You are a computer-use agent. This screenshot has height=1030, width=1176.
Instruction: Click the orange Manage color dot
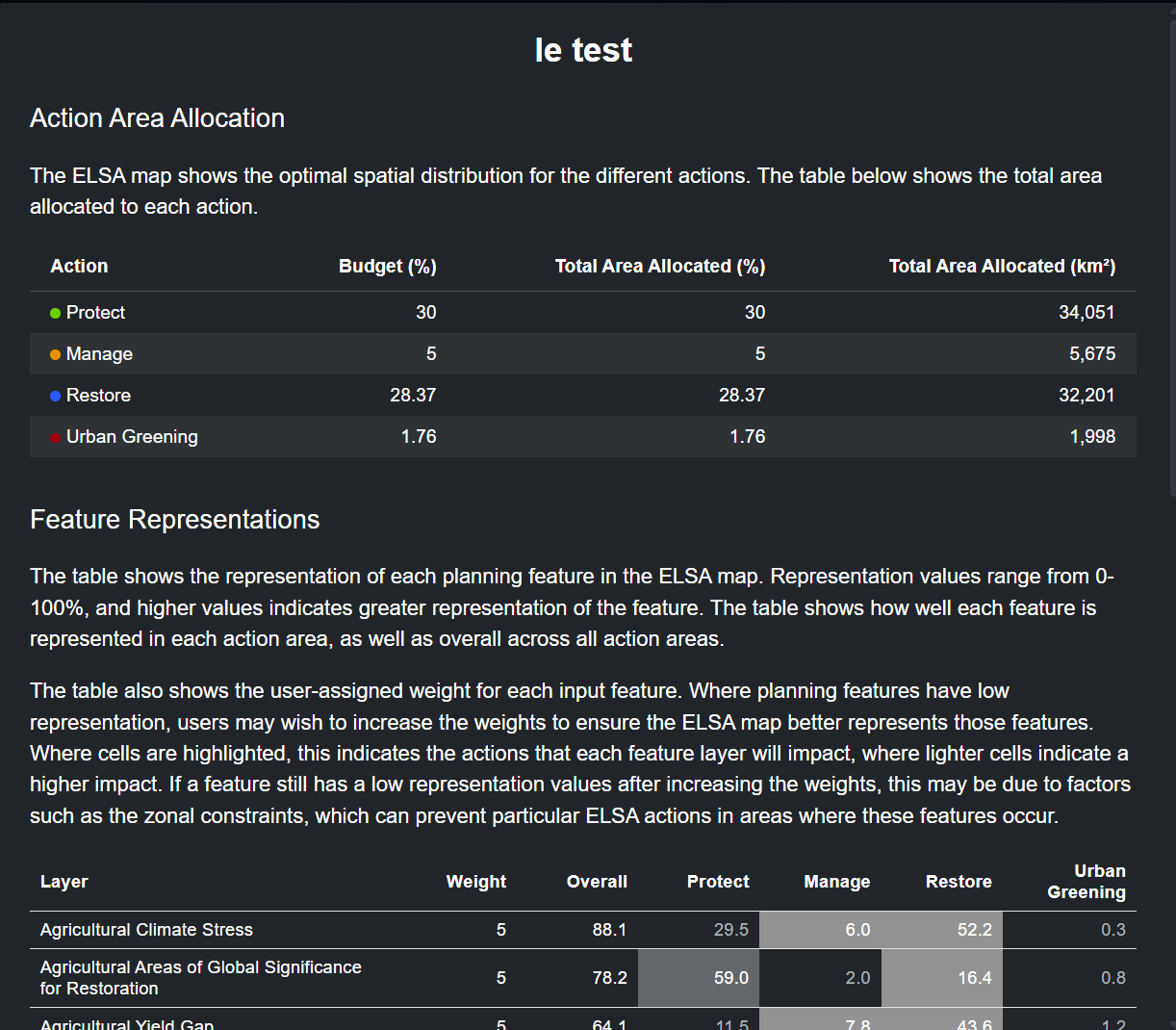(55, 354)
